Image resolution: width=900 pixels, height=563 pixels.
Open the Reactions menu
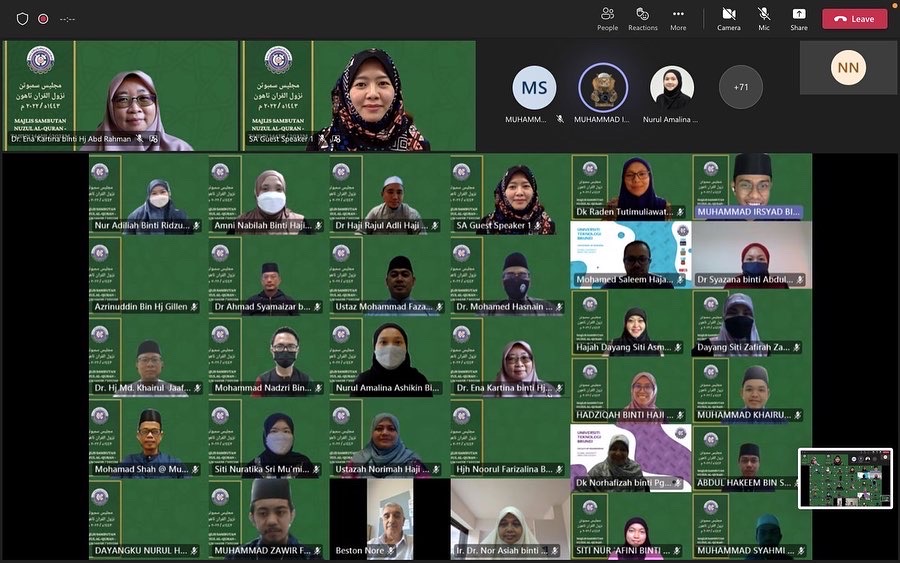pyautogui.click(x=643, y=18)
